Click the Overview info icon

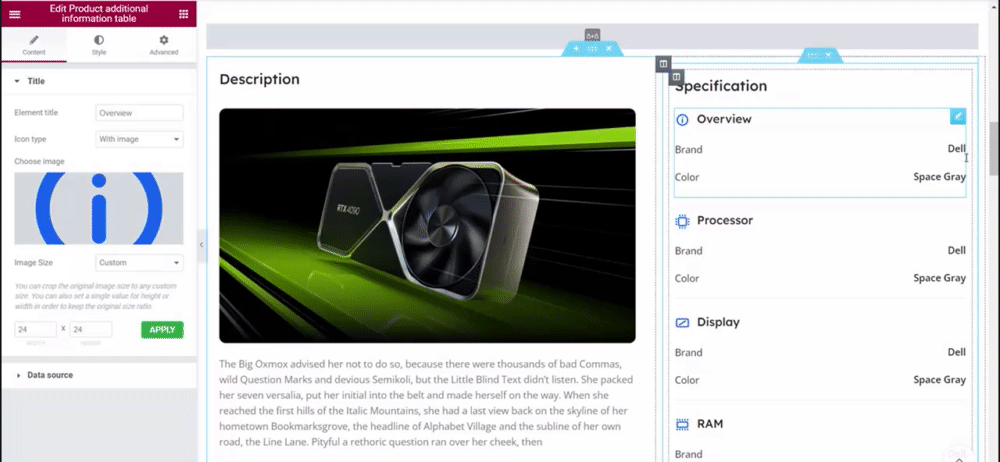pos(682,120)
